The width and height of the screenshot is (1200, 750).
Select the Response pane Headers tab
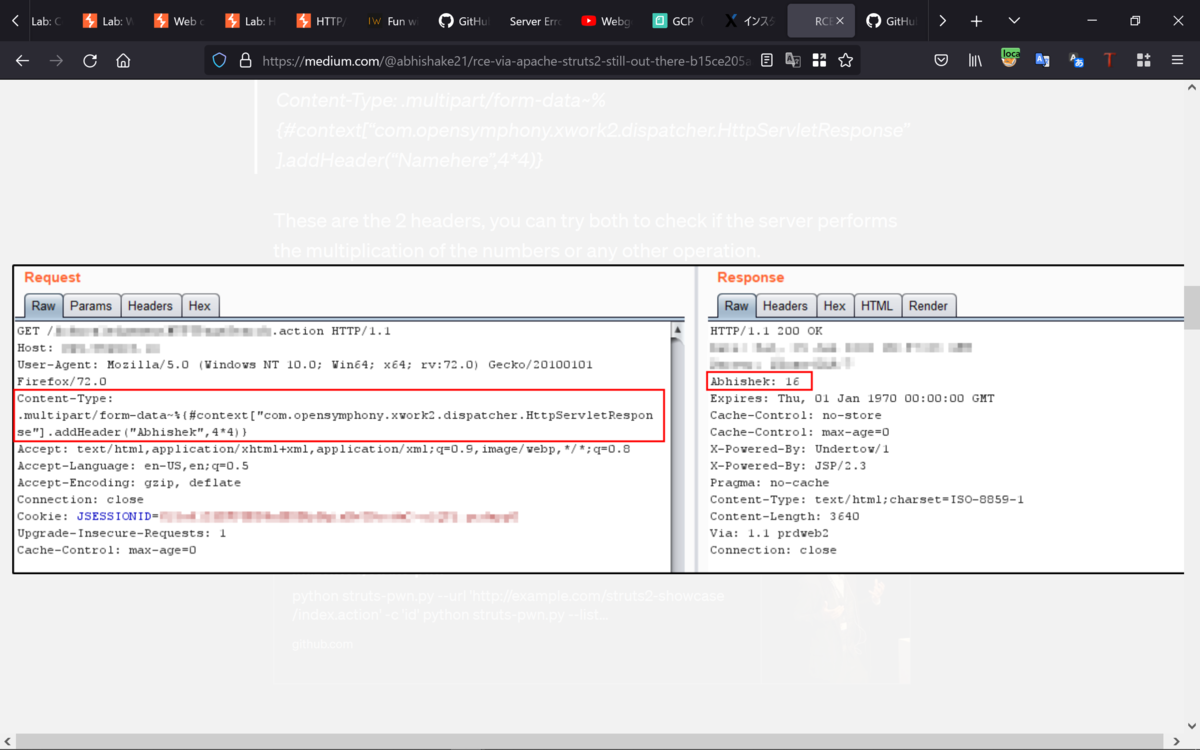click(x=785, y=306)
